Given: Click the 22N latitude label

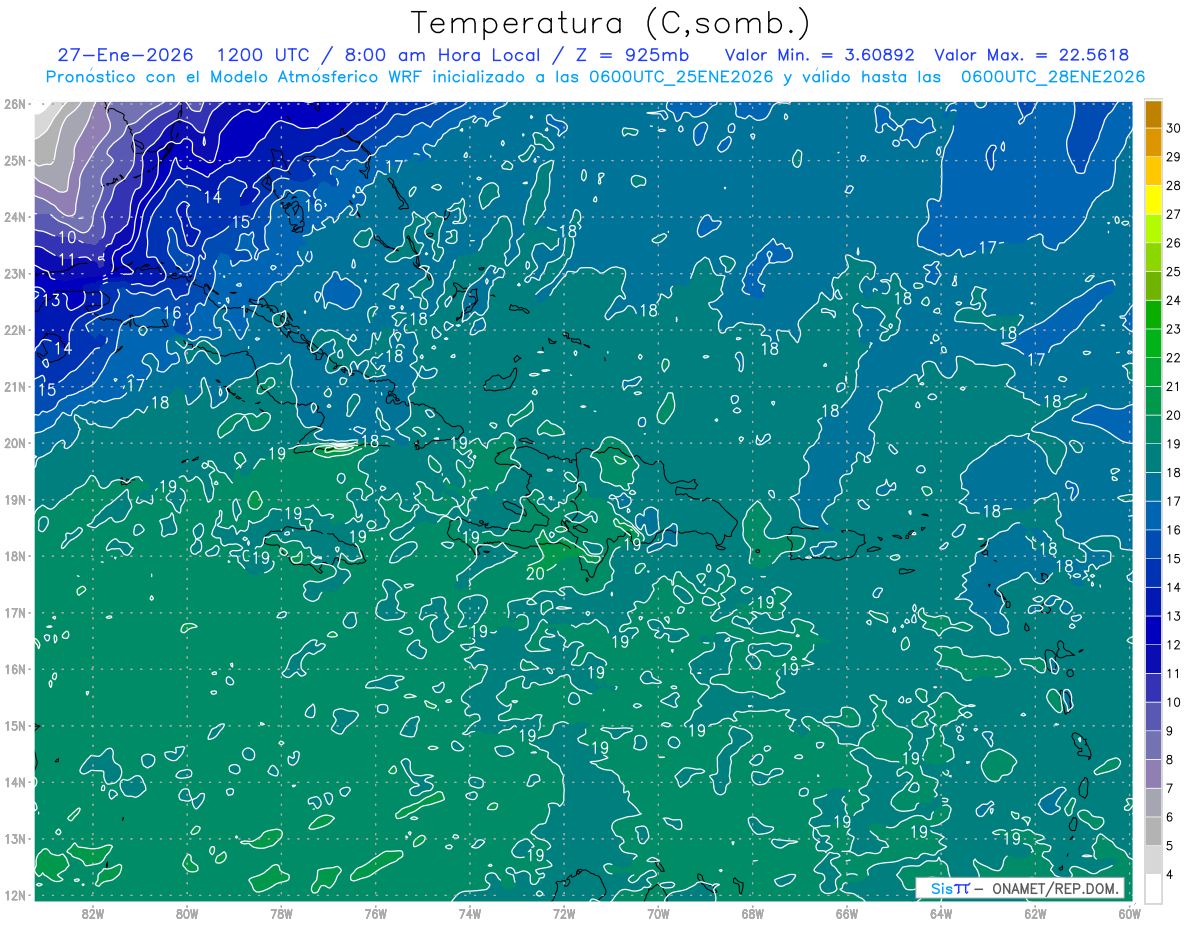Looking at the screenshot, I should (x=15, y=329).
